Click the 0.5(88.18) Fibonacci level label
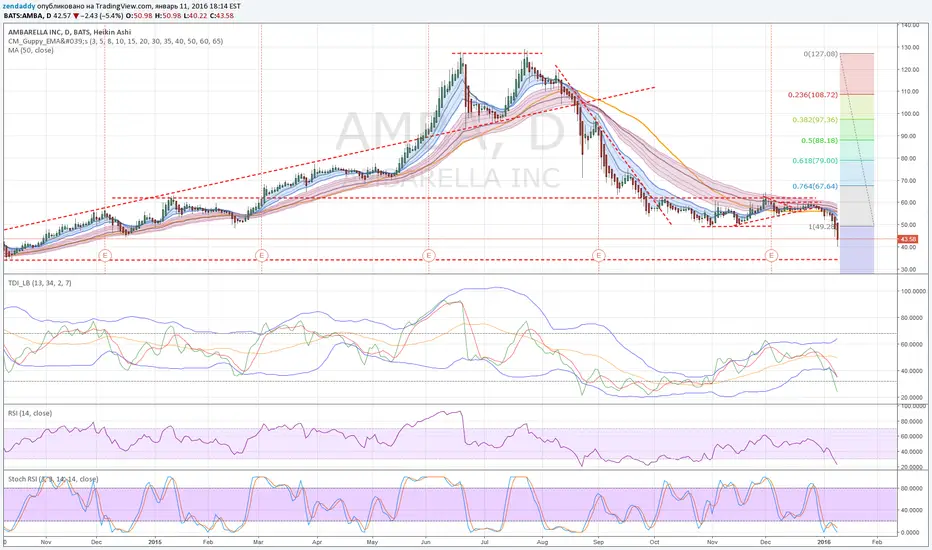Screen dimensions: 932x550 click(820, 140)
